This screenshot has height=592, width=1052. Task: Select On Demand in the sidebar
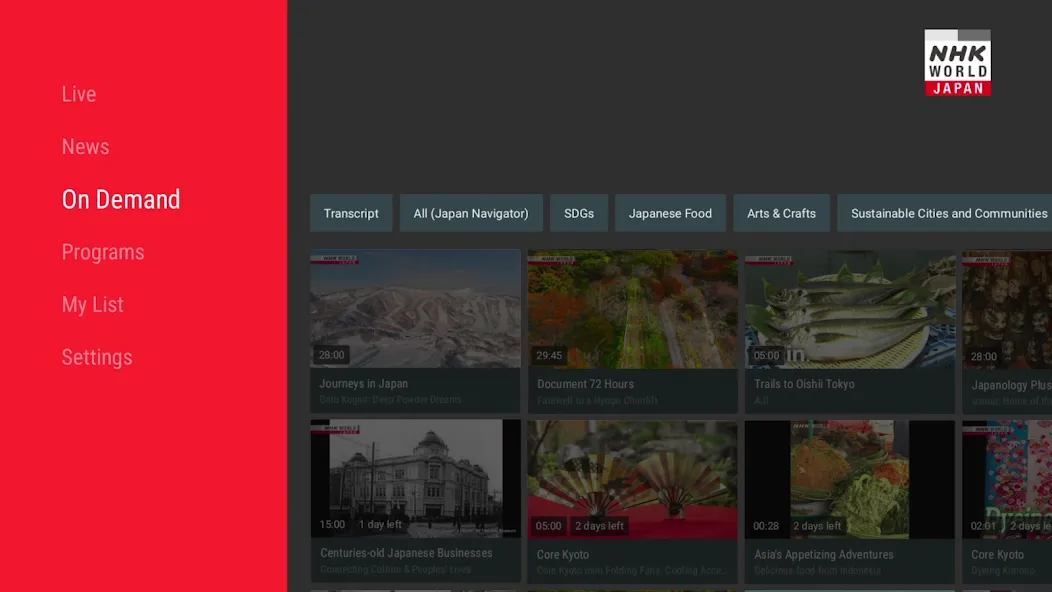[121, 199]
